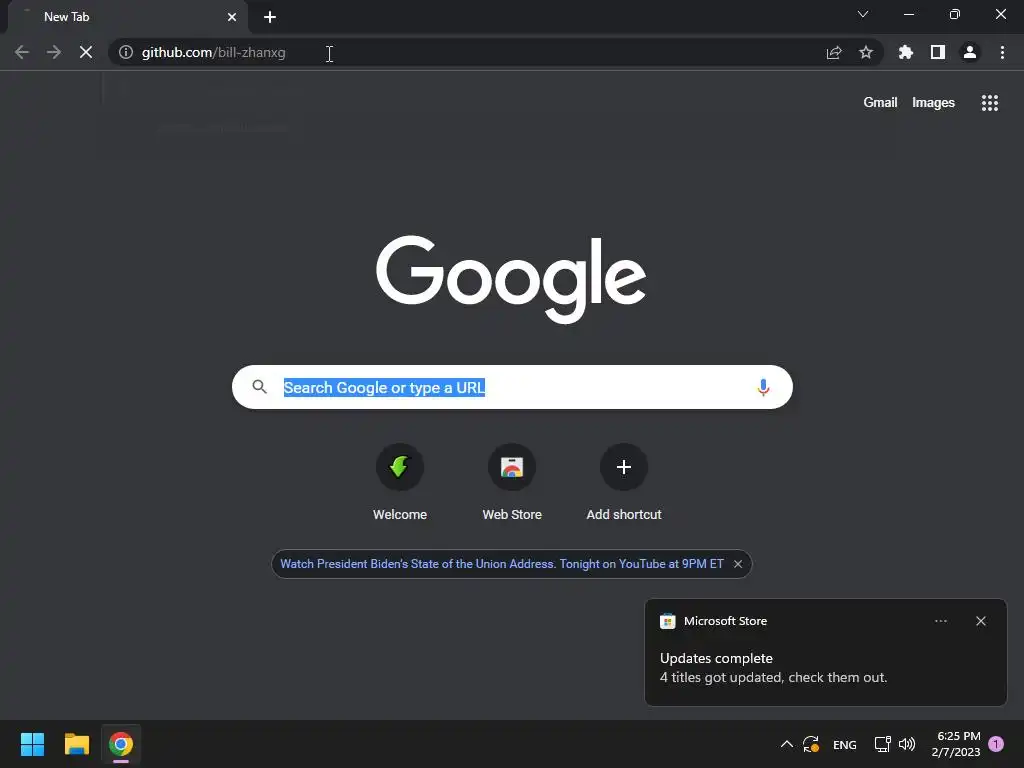
Task: Open a new tab with plus button
Action: (270, 17)
